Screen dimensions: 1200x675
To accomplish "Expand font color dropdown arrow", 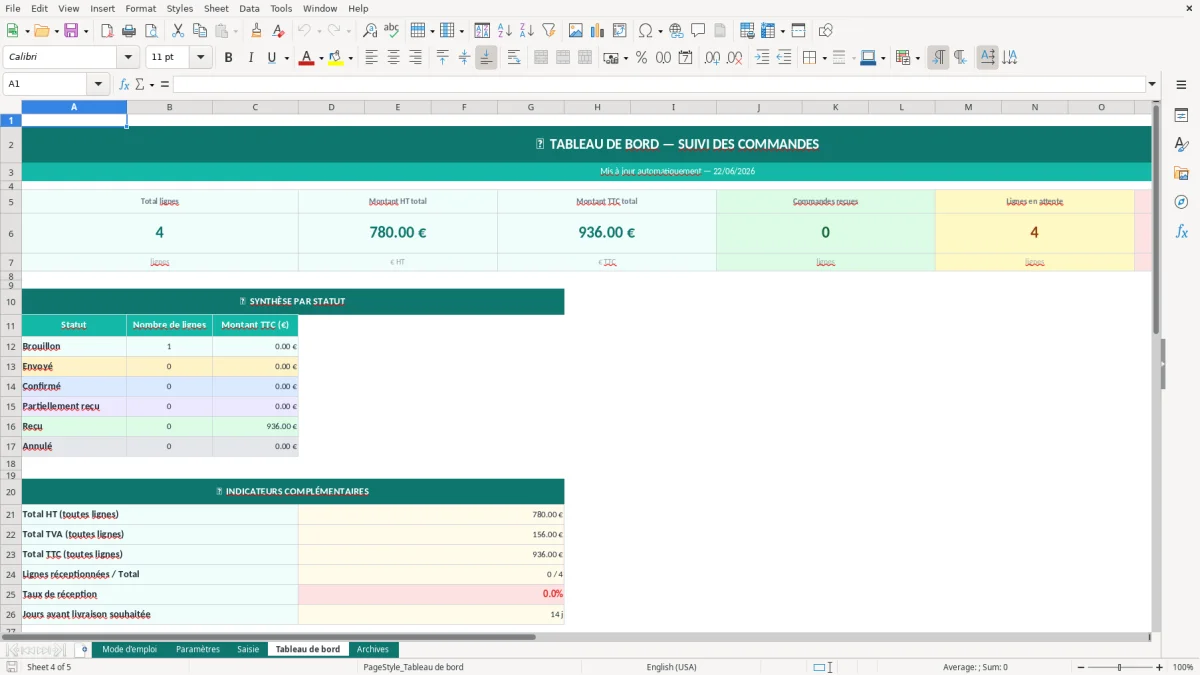I will point(321,58).
